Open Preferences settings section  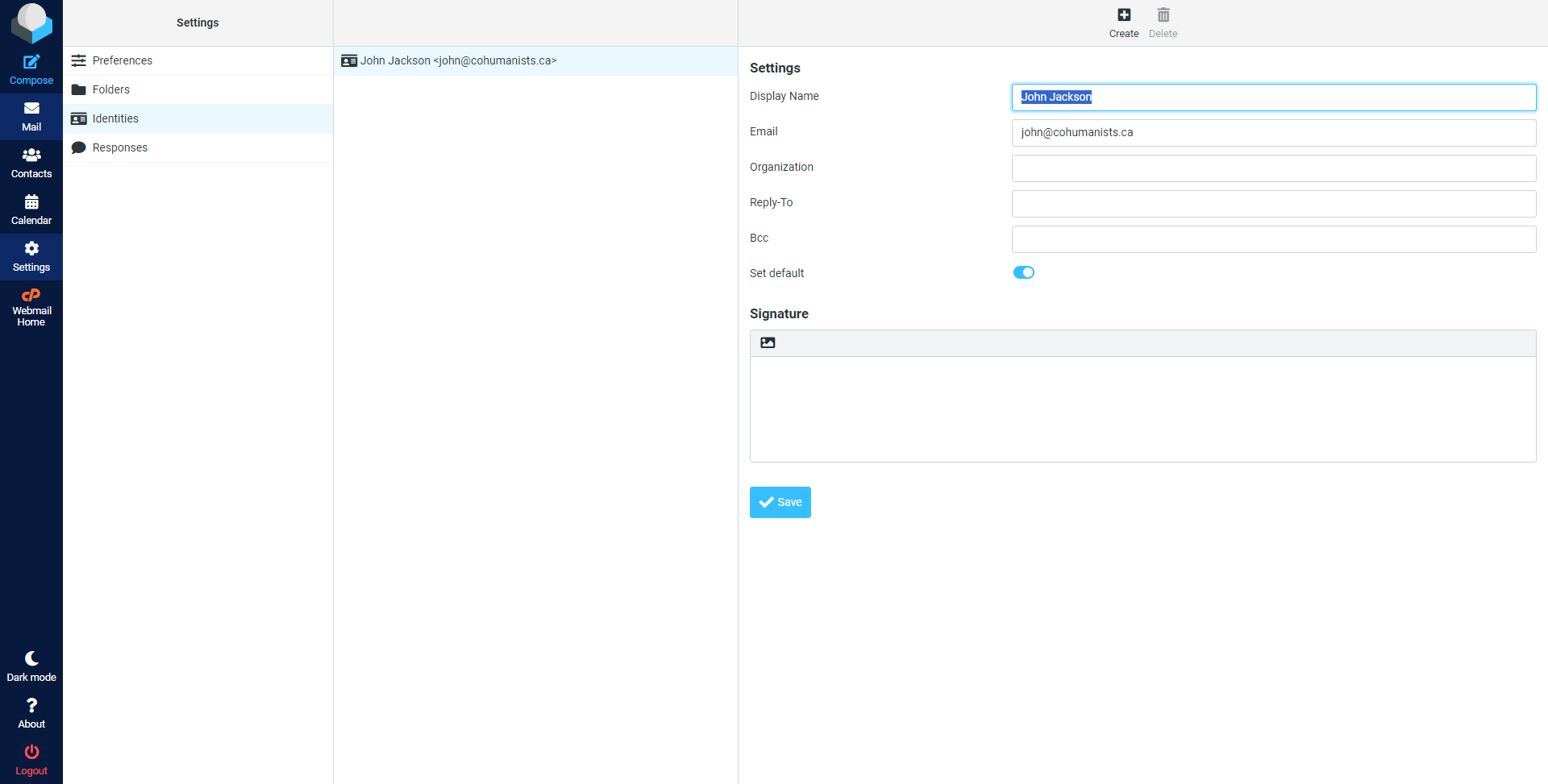[198, 60]
